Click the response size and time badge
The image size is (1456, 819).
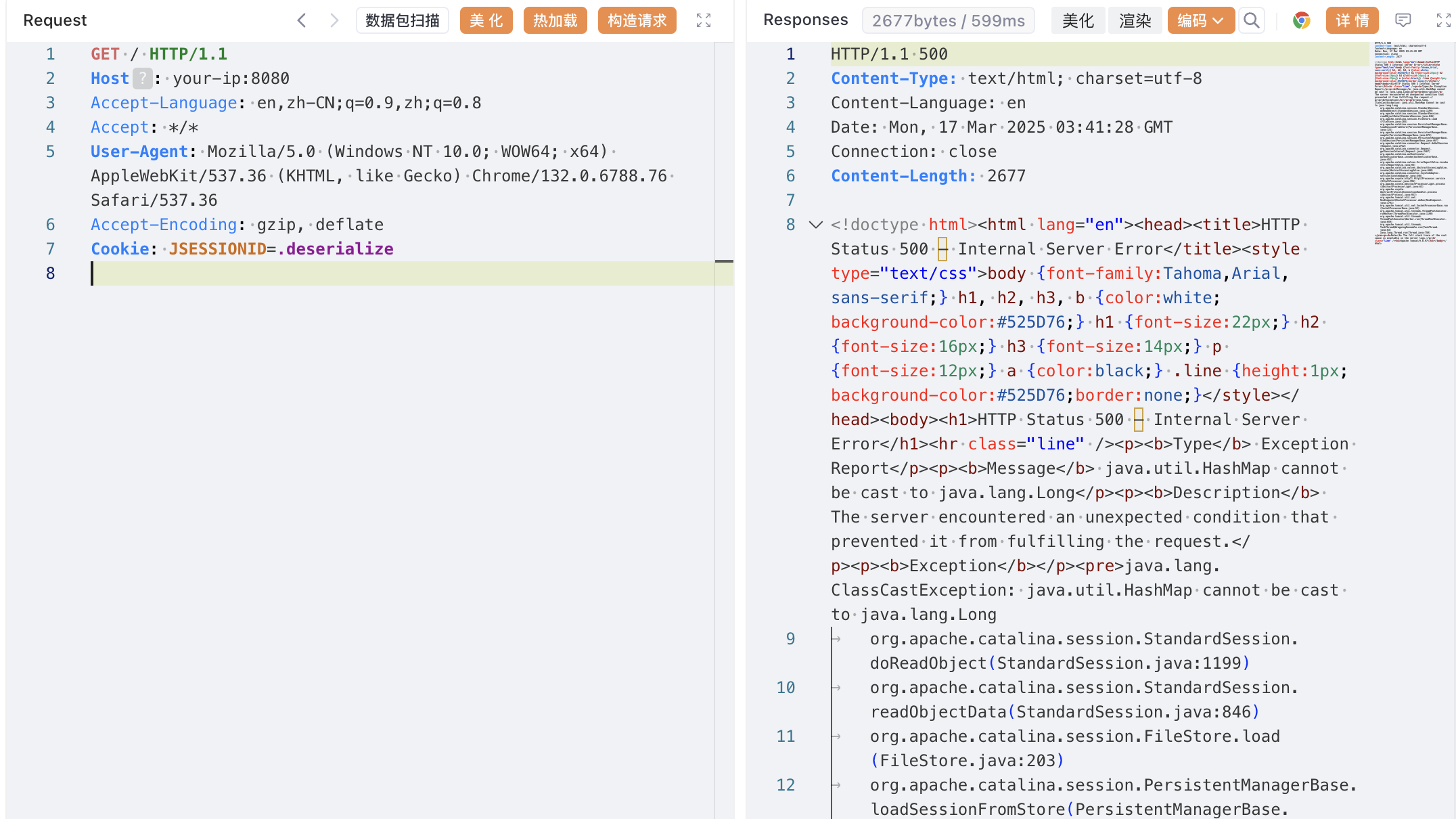pos(948,20)
